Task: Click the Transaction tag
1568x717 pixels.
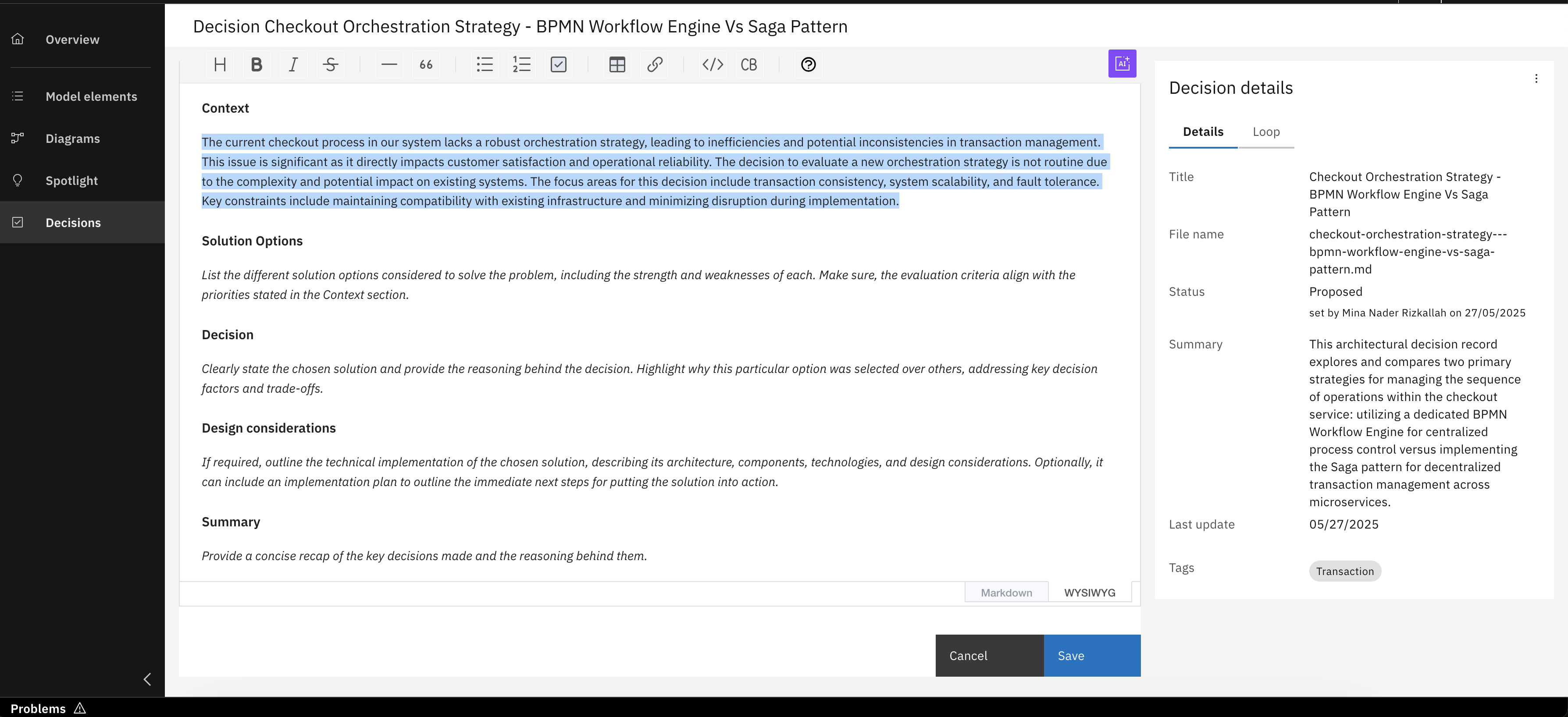Action: (1344, 571)
